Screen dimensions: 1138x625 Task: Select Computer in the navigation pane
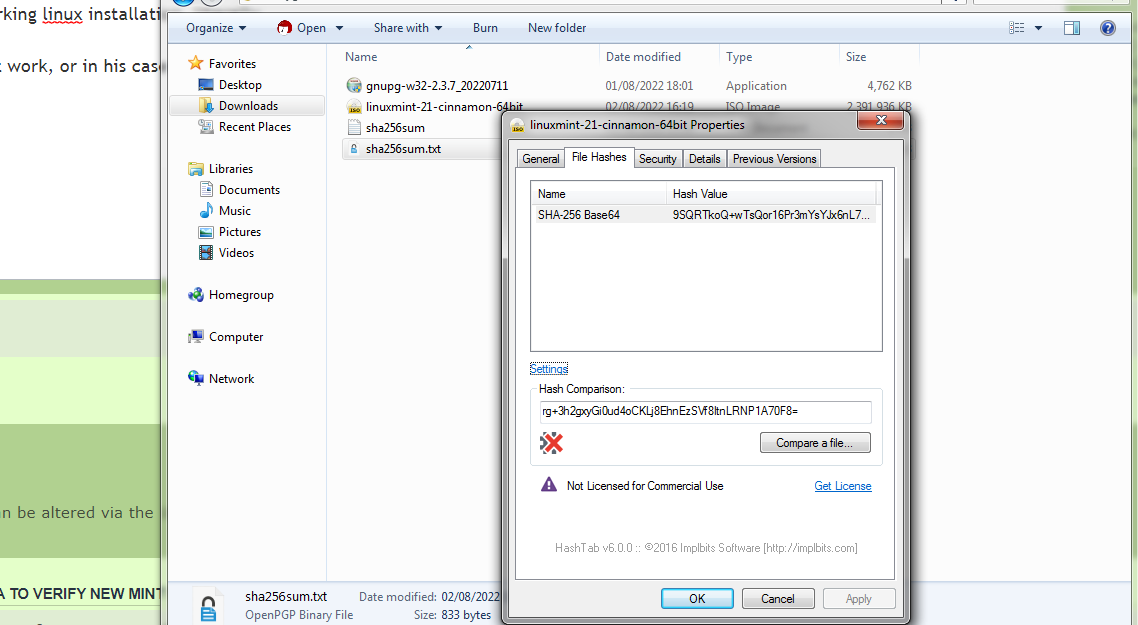pos(236,338)
